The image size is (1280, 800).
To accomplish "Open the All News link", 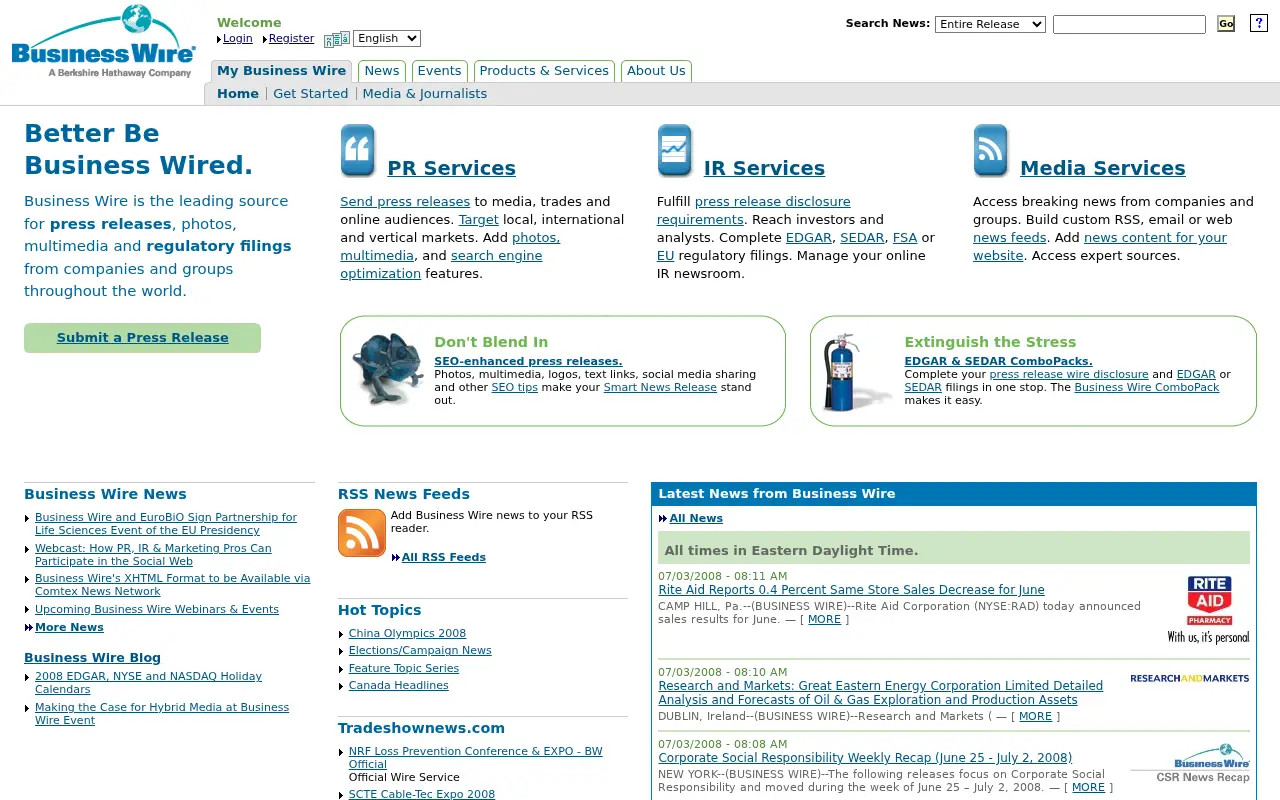I will [x=696, y=519].
